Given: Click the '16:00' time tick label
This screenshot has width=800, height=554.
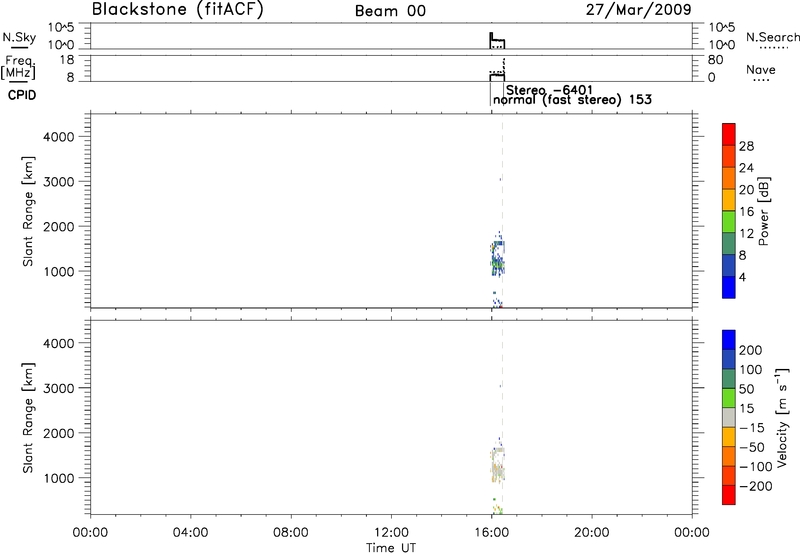Looking at the screenshot, I should 491,533.
